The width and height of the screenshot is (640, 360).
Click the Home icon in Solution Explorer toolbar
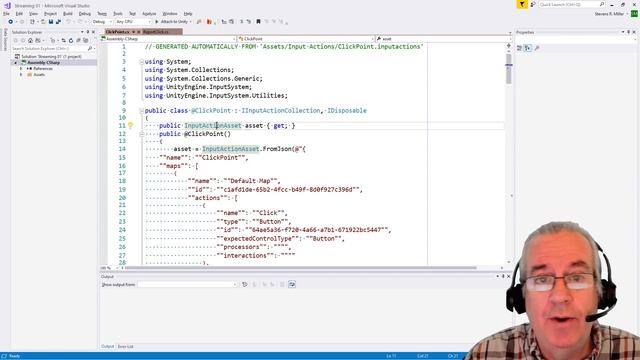pos(30,40)
